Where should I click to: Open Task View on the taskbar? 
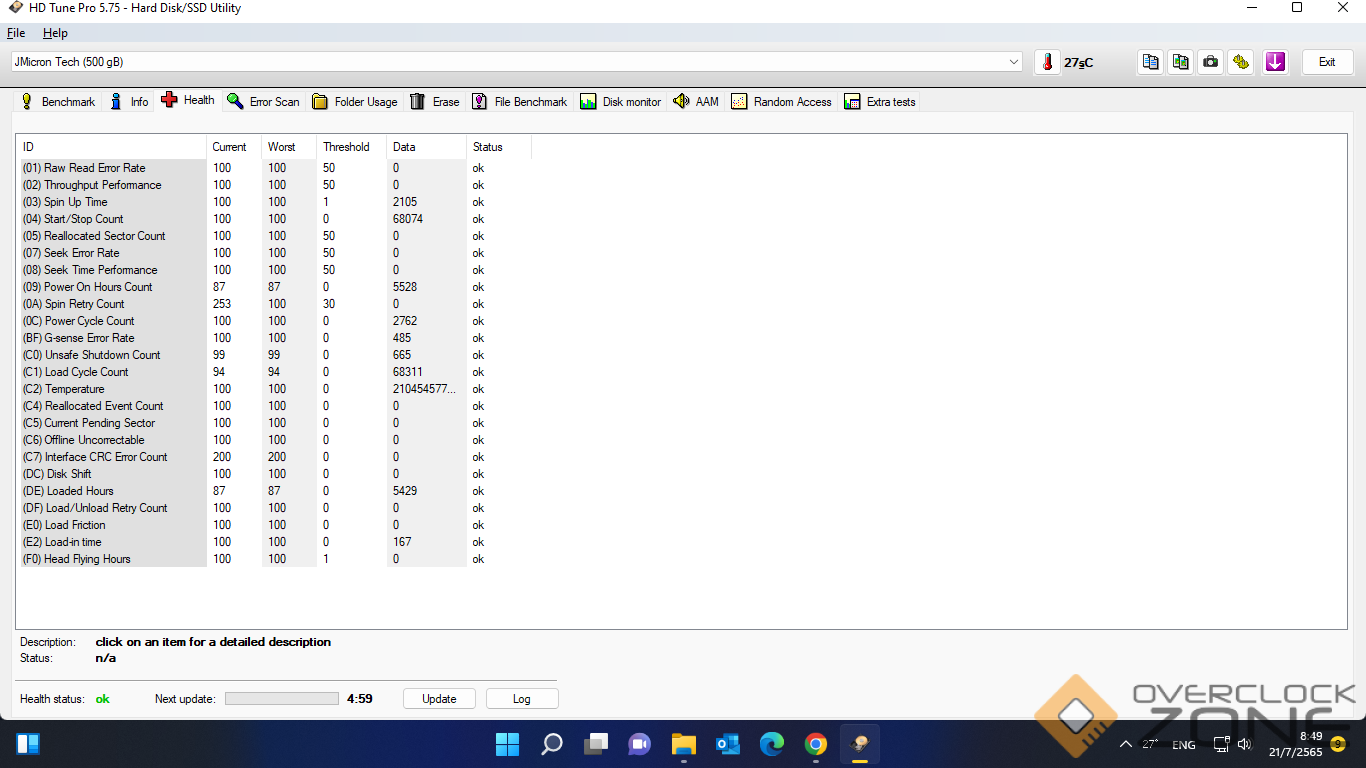pyautogui.click(x=596, y=744)
